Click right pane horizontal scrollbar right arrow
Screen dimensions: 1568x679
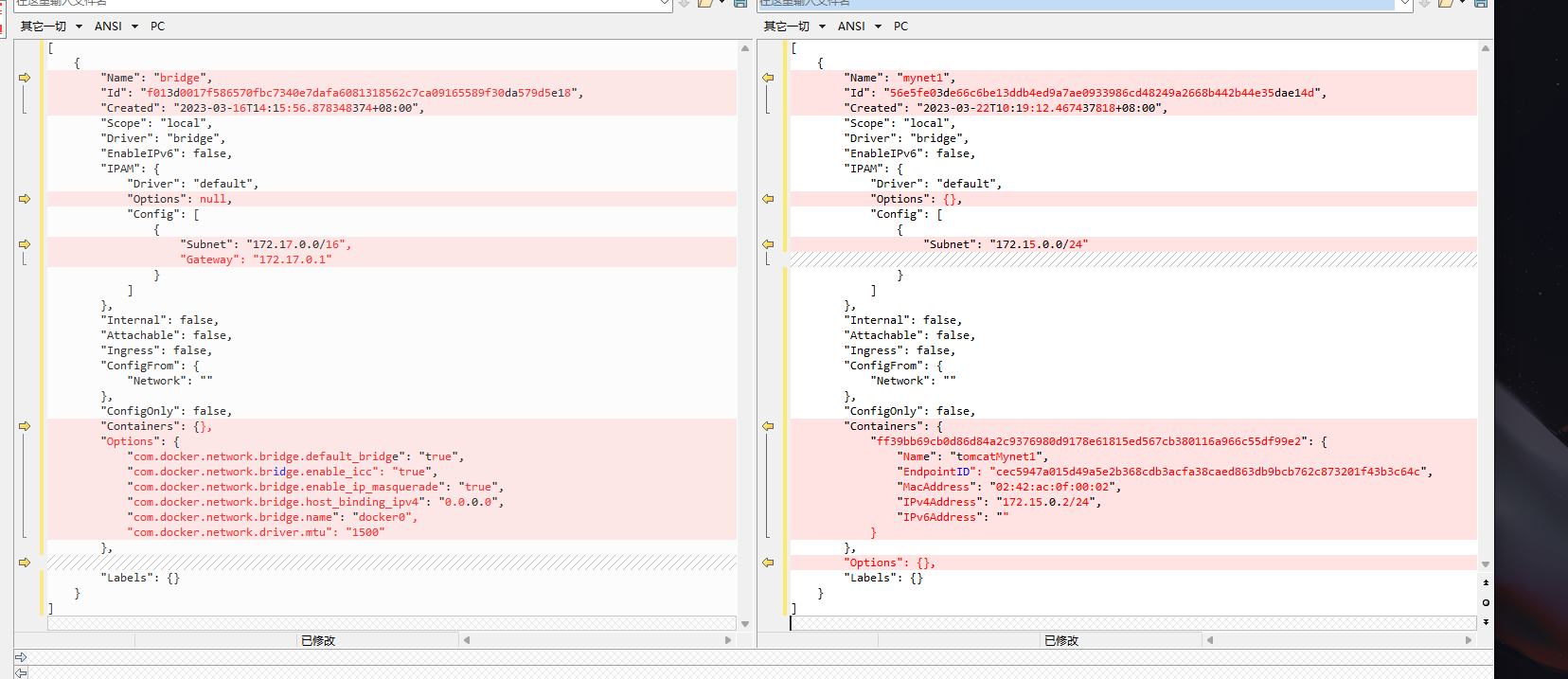(1469, 640)
